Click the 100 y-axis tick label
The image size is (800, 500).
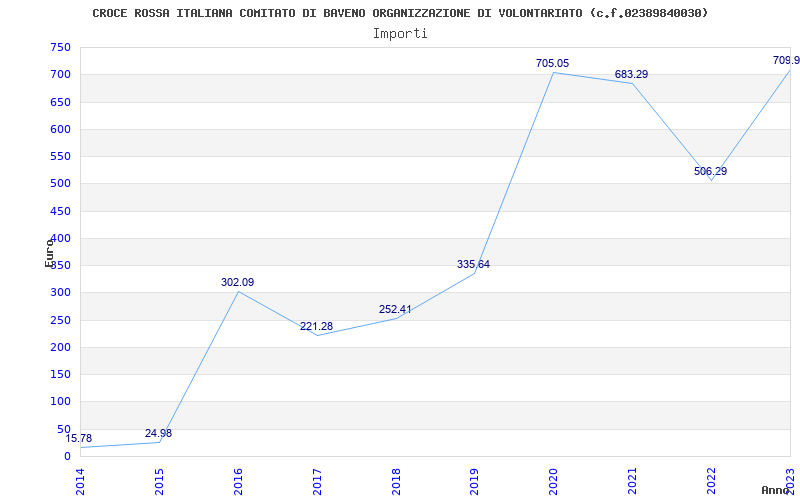click(x=60, y=402)
